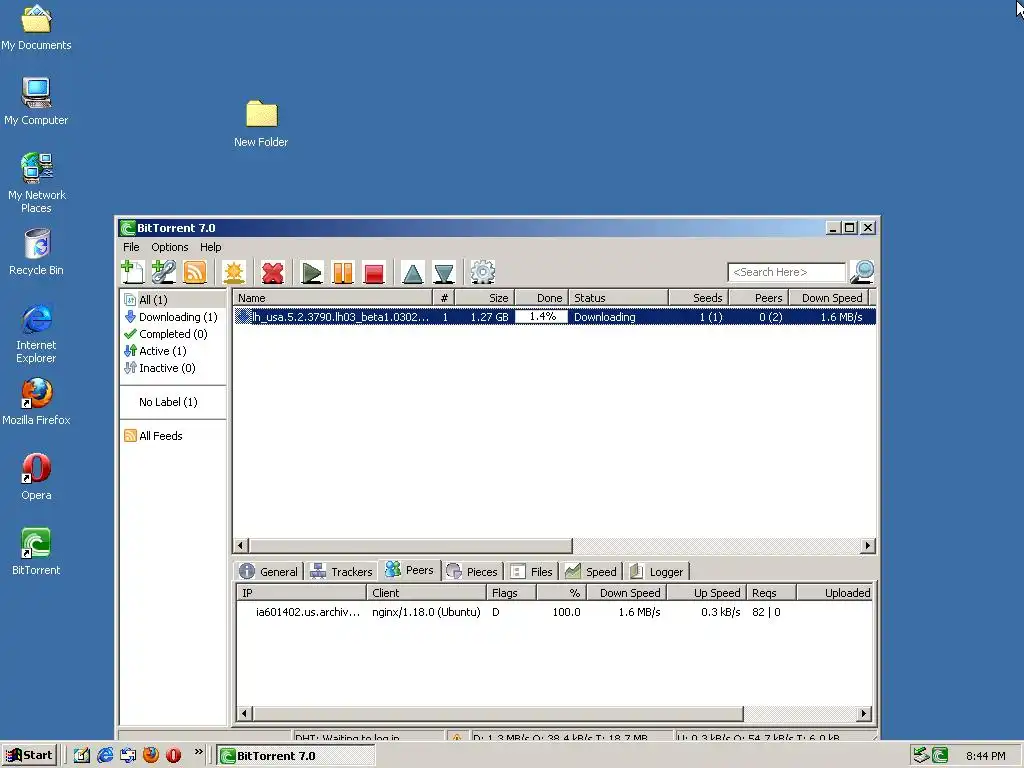Click the status bar warning icon
The width and height of the screenshot is (1024, 768).
click(456, 737)
